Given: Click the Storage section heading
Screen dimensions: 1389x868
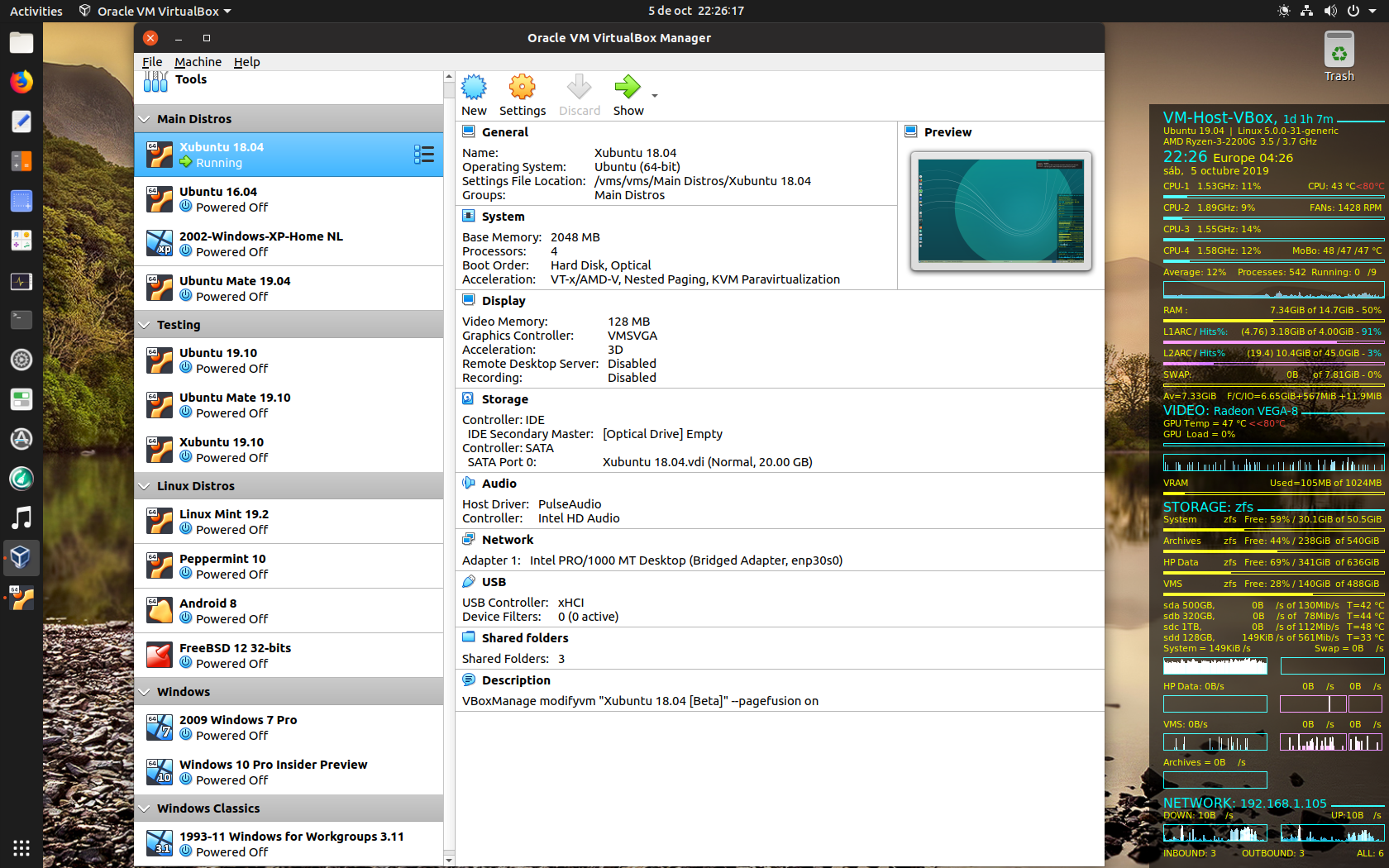Looking at the screenshot, I should (505, 399).
